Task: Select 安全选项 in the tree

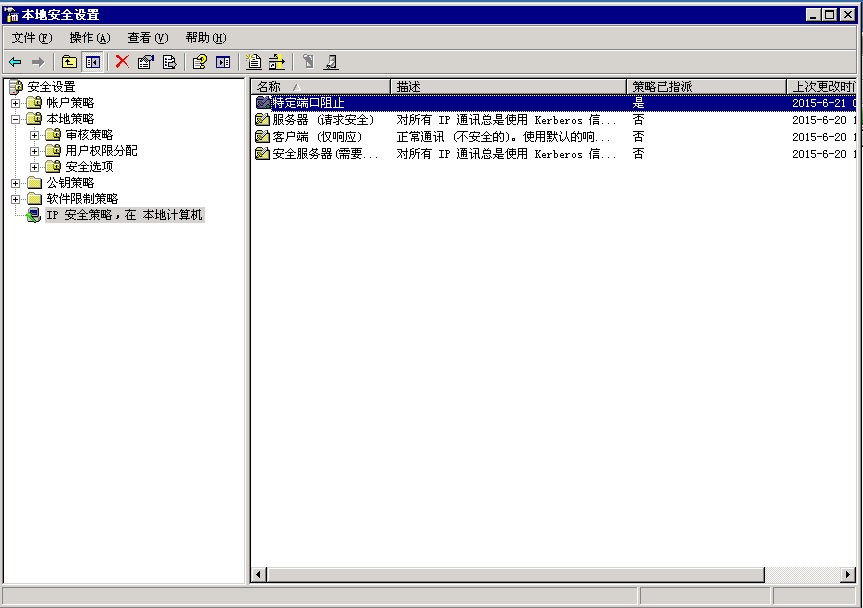Action: pyautogui.click(x=89, y=167)
